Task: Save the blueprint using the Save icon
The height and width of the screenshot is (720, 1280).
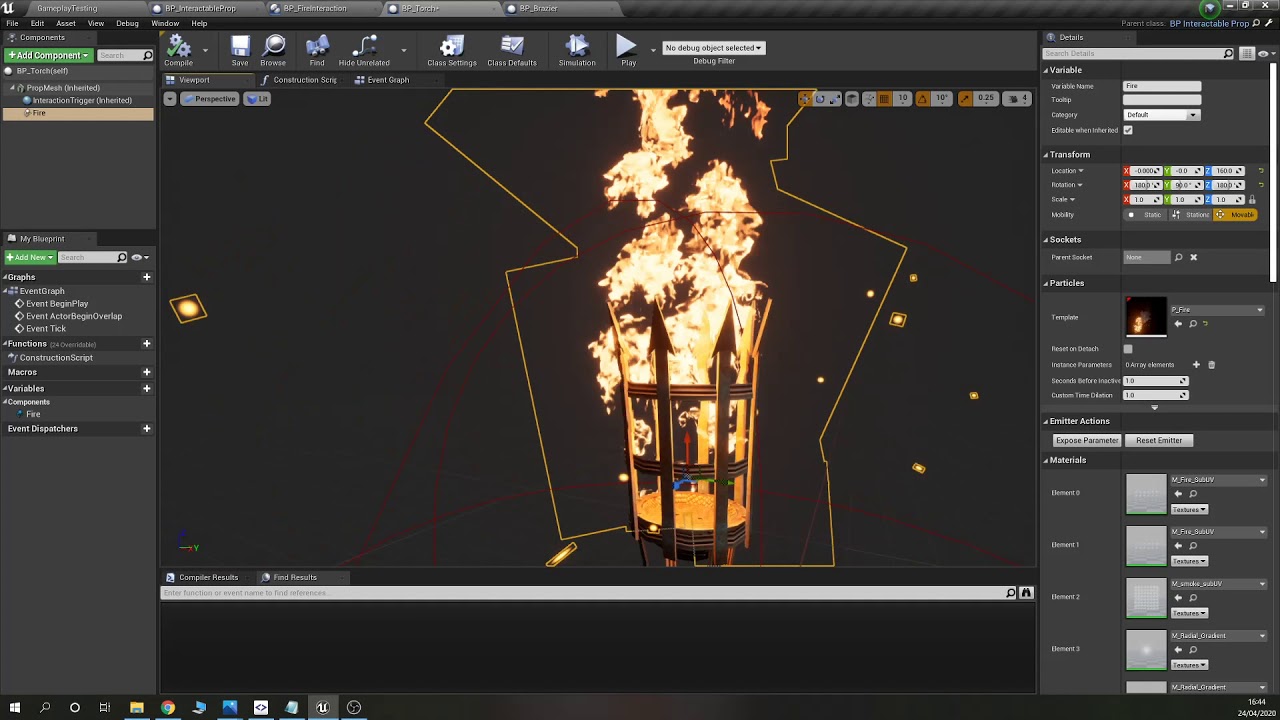Action: (x=240, y=51)
